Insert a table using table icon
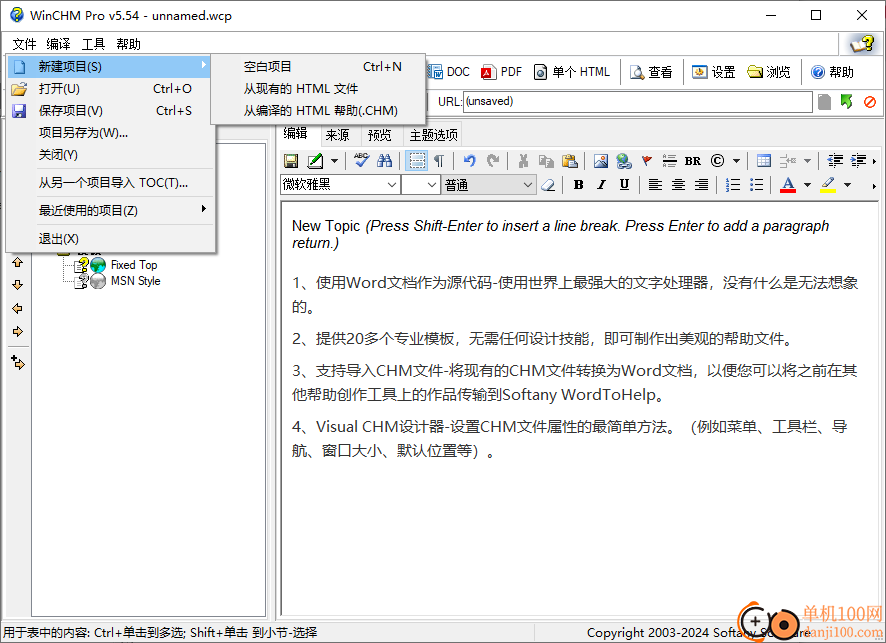 coord(763,161)
